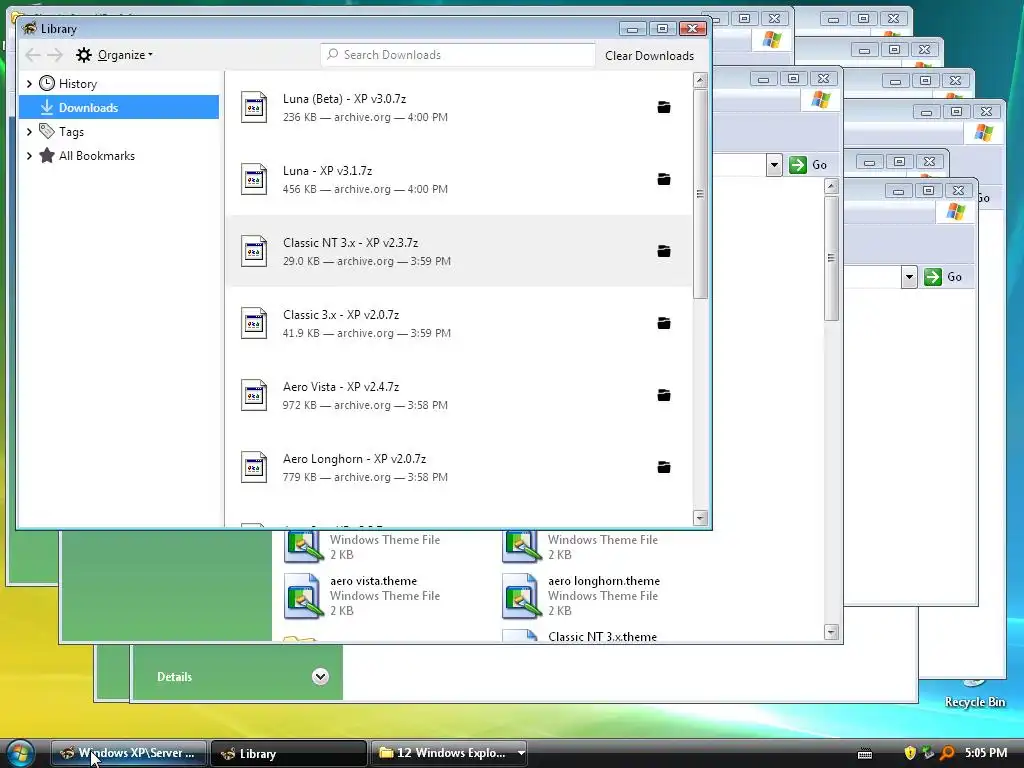Click the Library downloads scrollbar thumb
Screen dimensions: 1024x768
(x=700, y=194)
